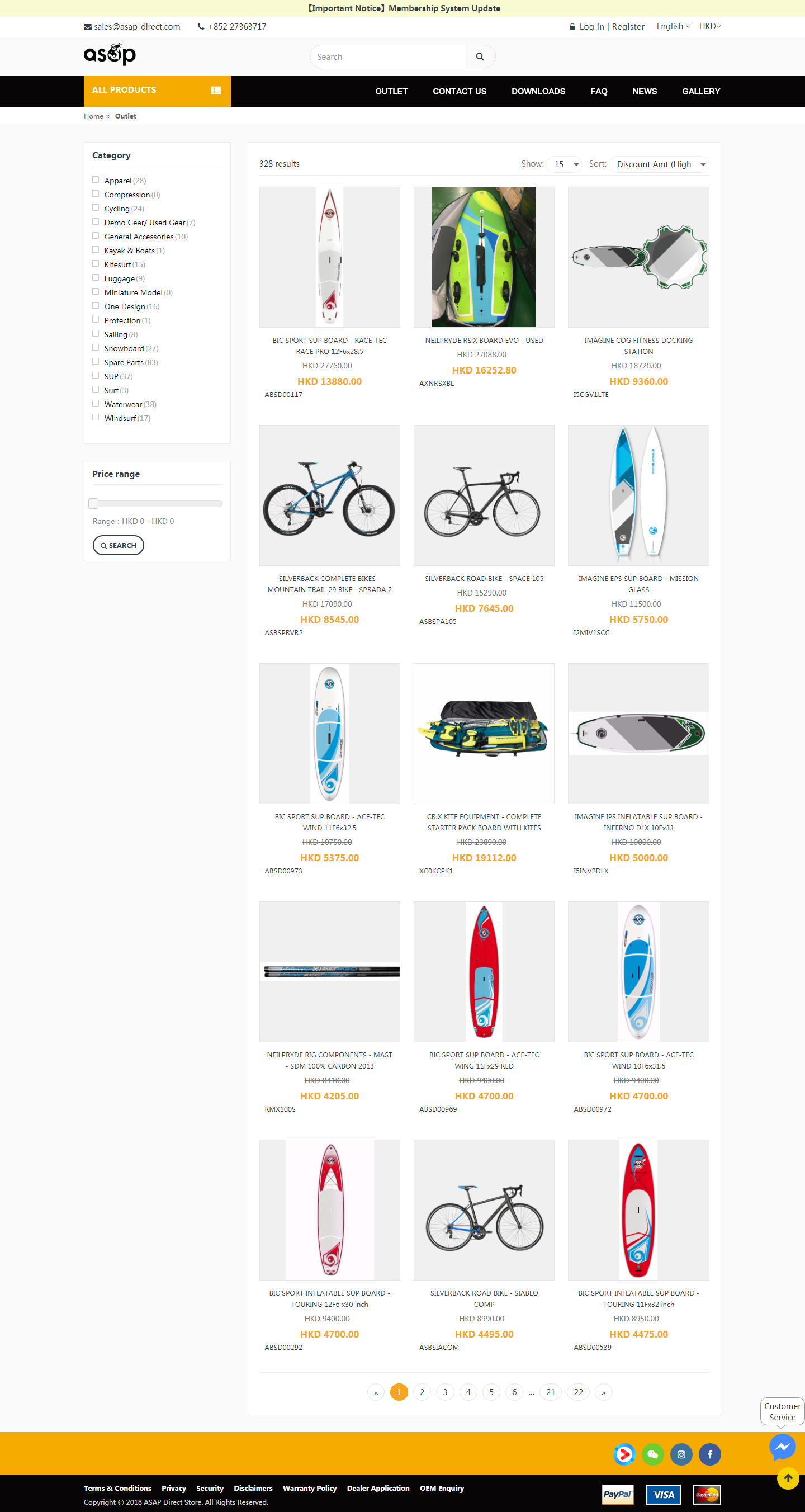Go to the Downloads menu item
This screenshot has height=1512, width=805.
tap(538, 91)
